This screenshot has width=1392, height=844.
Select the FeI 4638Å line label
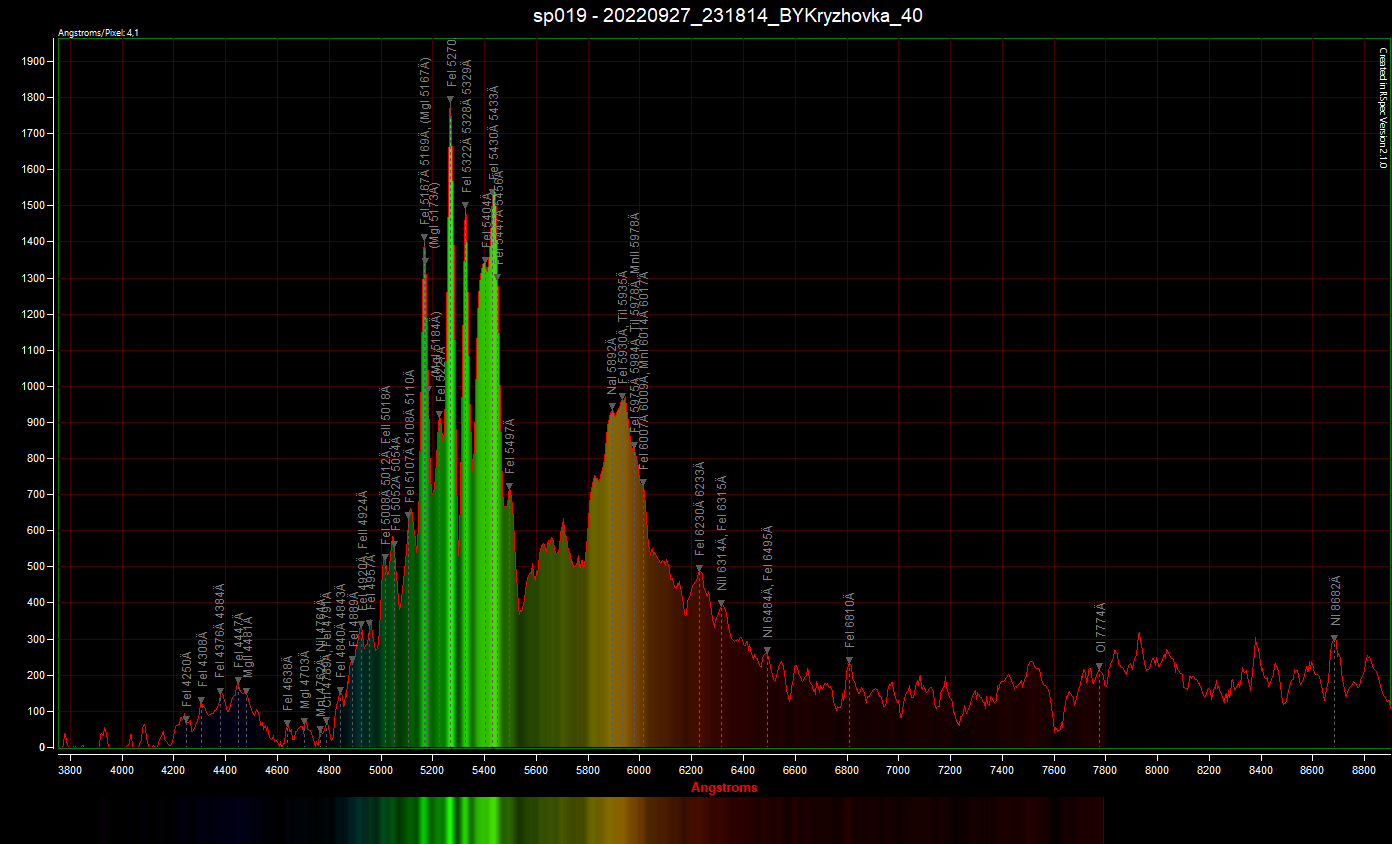tap(288, 684)
